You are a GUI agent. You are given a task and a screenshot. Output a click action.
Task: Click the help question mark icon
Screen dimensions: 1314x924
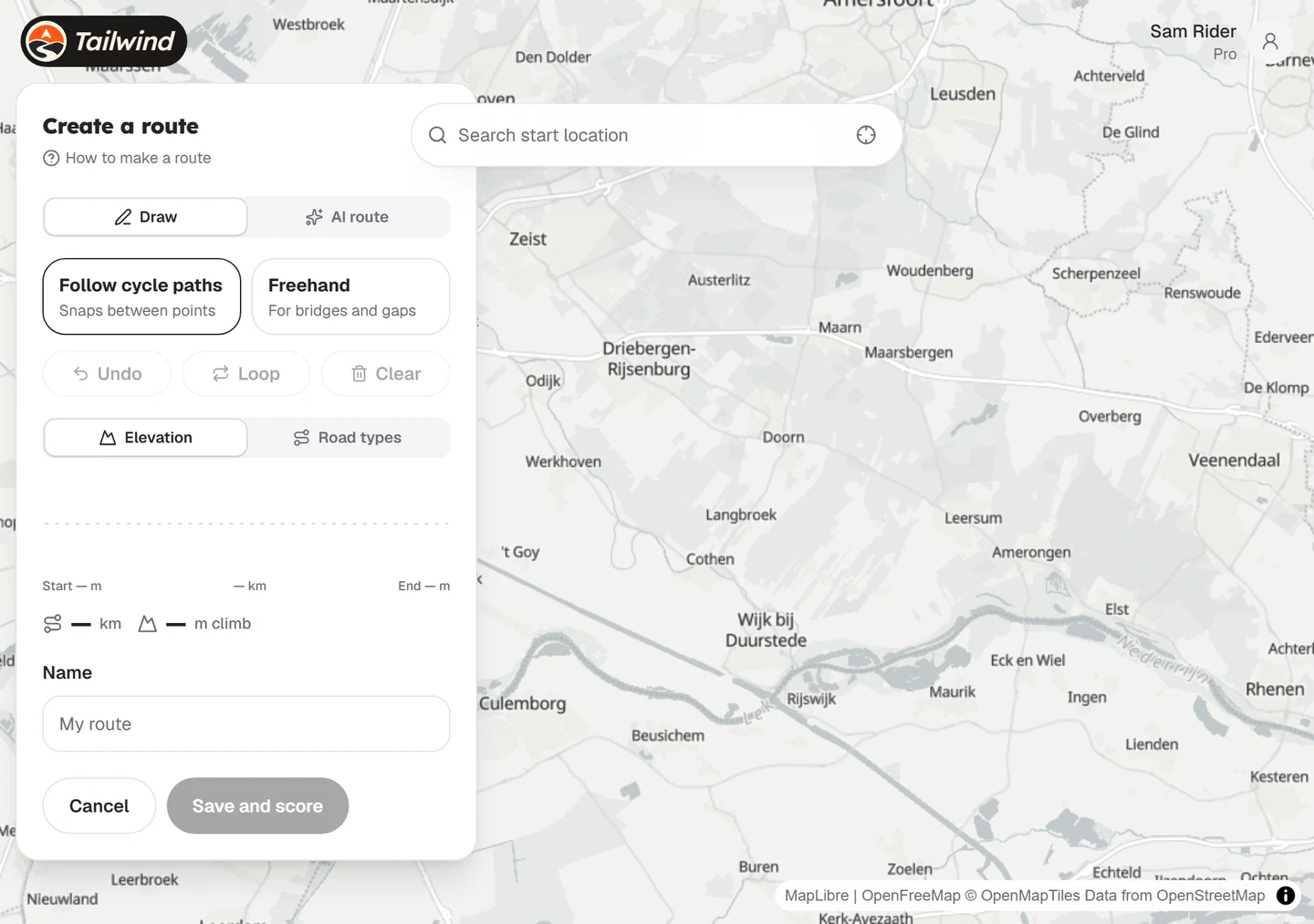coord(51,158)
